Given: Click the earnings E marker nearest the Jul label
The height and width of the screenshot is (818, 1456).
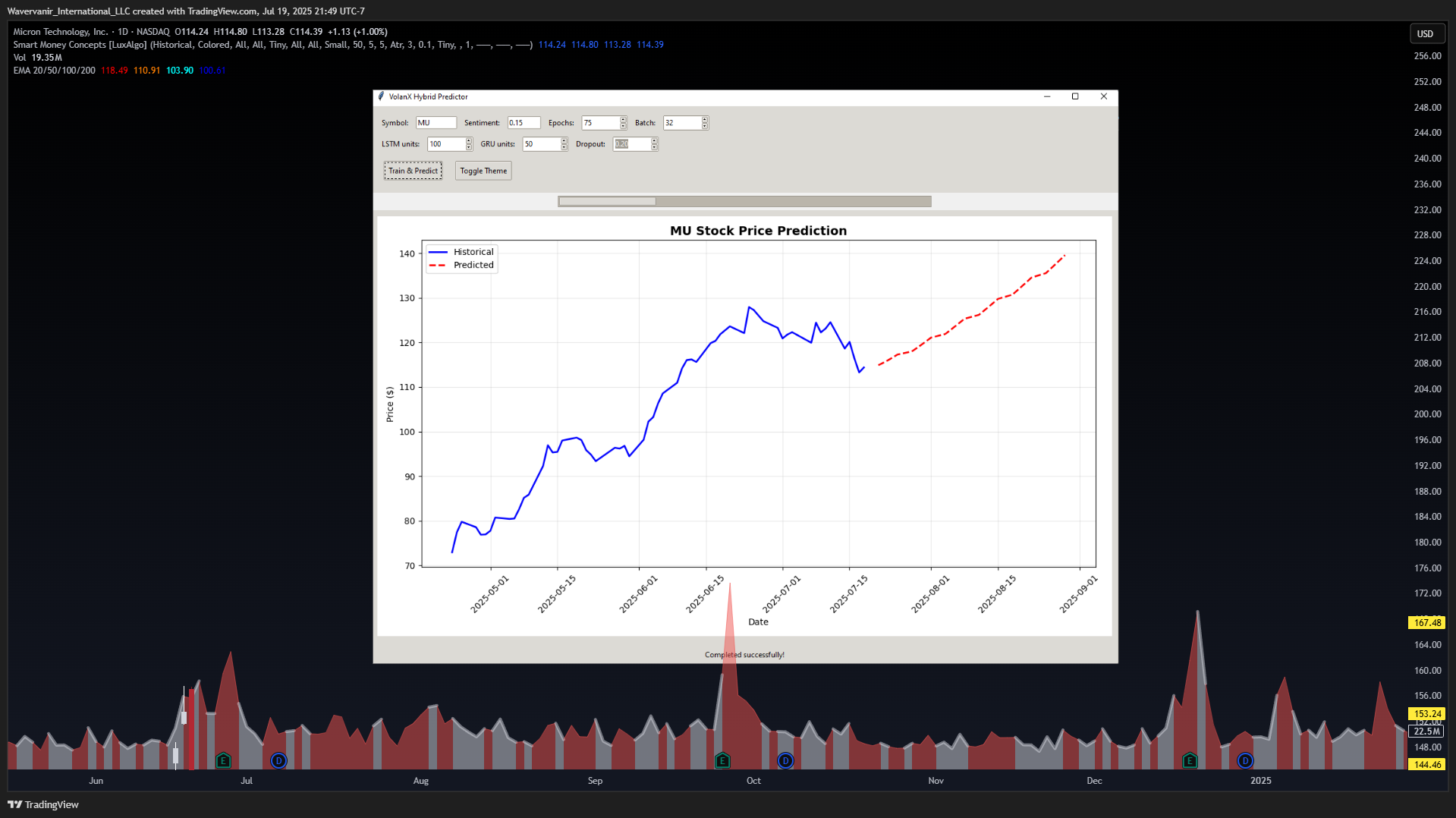Looking at the screenshot, I should (223, 760).
